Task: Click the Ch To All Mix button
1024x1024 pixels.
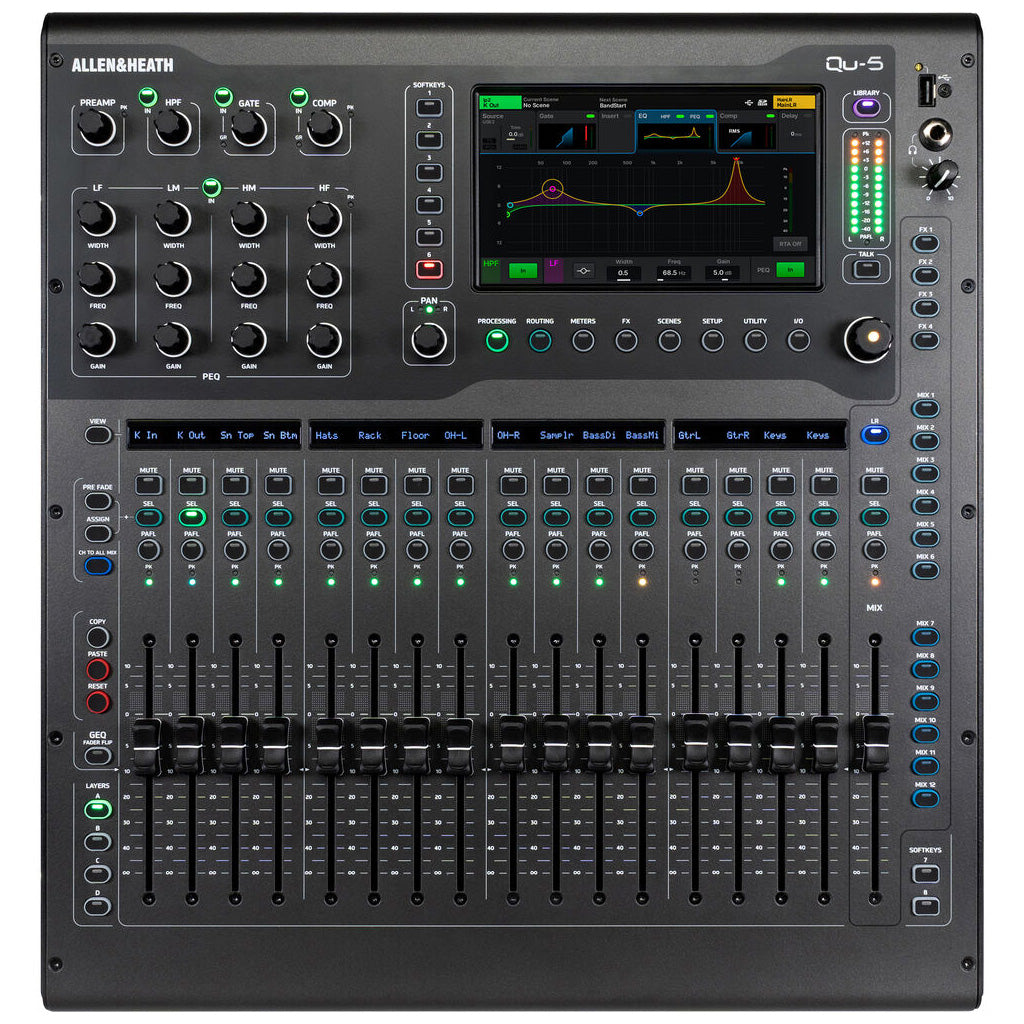Action: point(98,566)
